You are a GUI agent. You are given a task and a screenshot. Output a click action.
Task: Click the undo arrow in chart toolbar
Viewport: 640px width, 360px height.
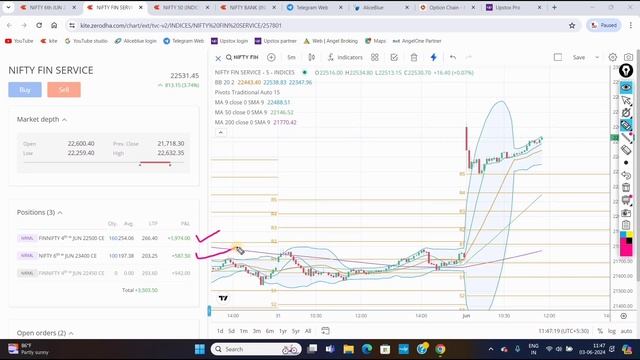453,58
